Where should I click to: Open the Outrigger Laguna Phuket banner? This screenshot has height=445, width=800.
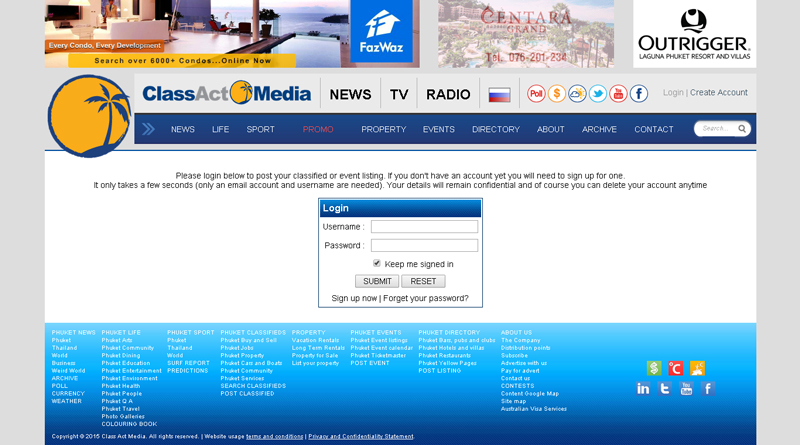pyautogui.click(x=694, y=34)
